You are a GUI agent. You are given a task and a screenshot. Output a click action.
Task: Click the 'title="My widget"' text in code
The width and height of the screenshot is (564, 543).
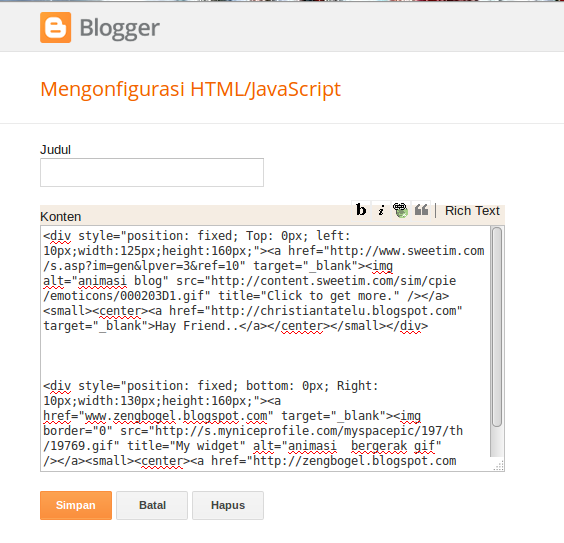tap(186, 446)
